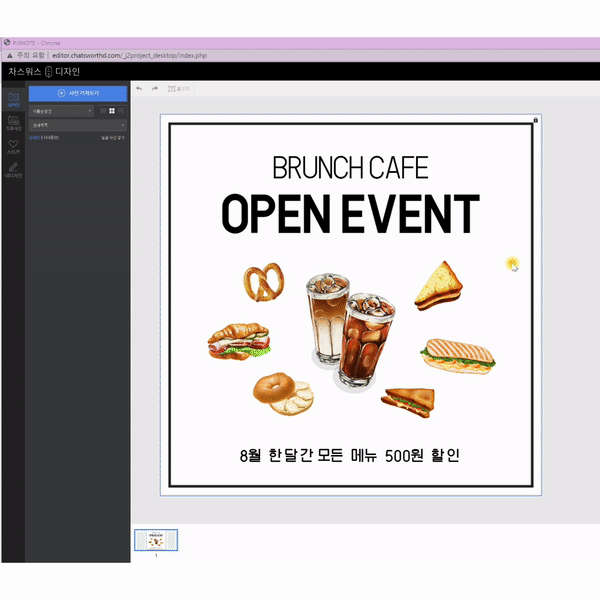
Task: Select the grilled panini image
Action: 458,356
